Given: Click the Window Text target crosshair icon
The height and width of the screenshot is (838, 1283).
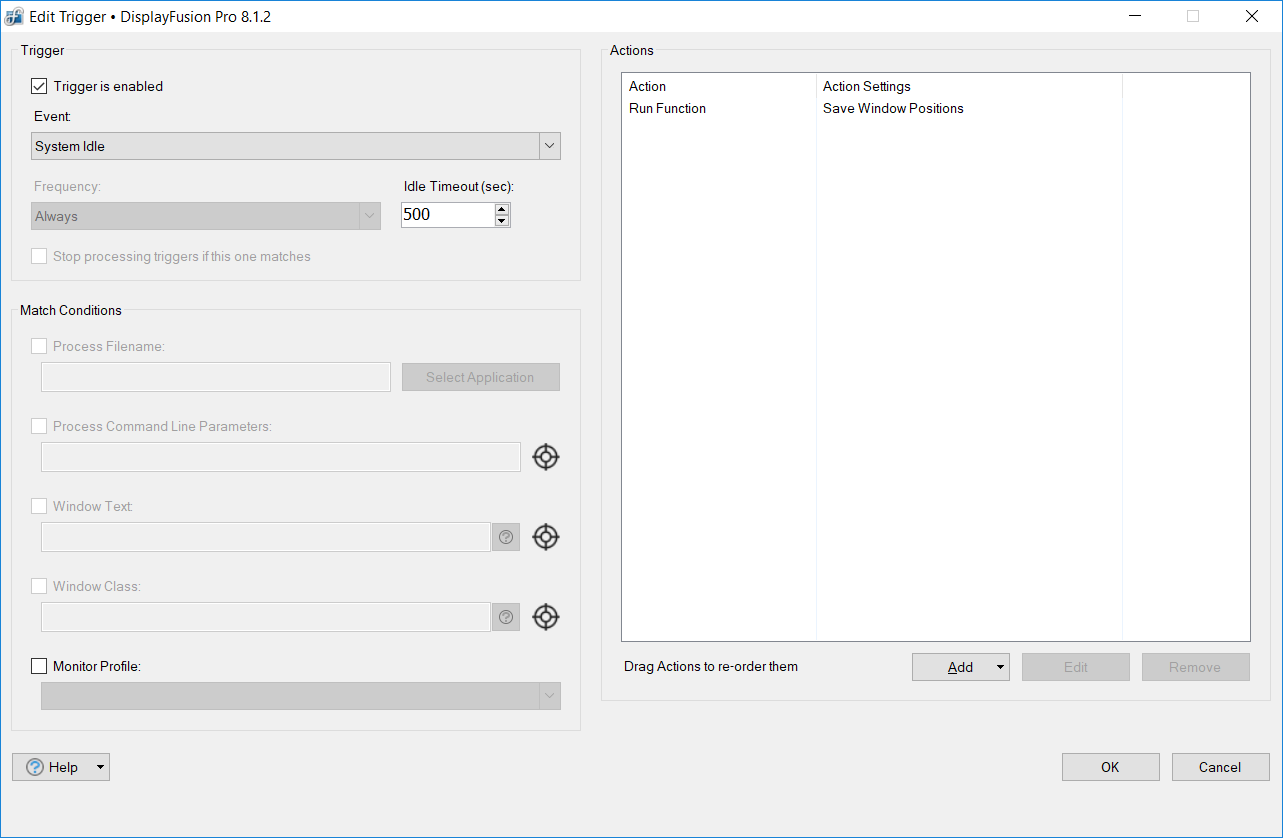Looking at the screenshot, I should [545, 537].
